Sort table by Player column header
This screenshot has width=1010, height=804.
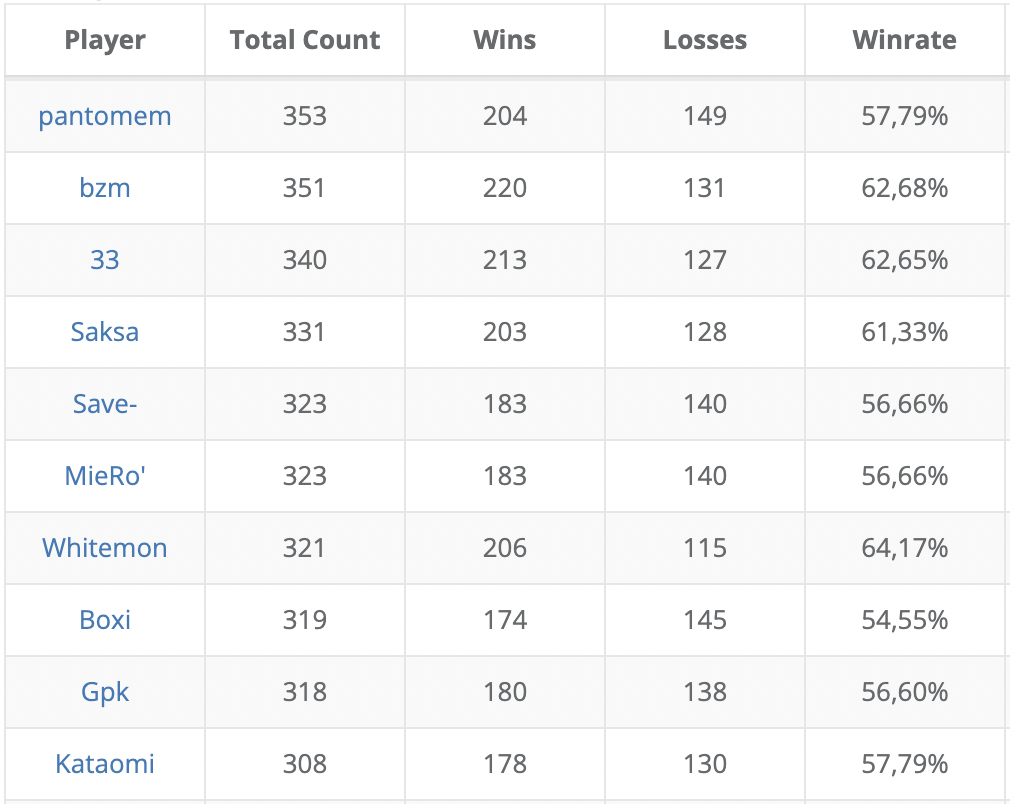105,40
